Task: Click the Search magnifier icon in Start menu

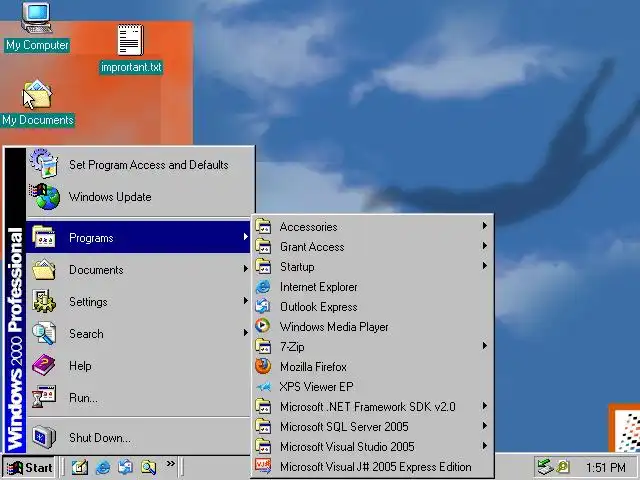Action: point(44,333)
